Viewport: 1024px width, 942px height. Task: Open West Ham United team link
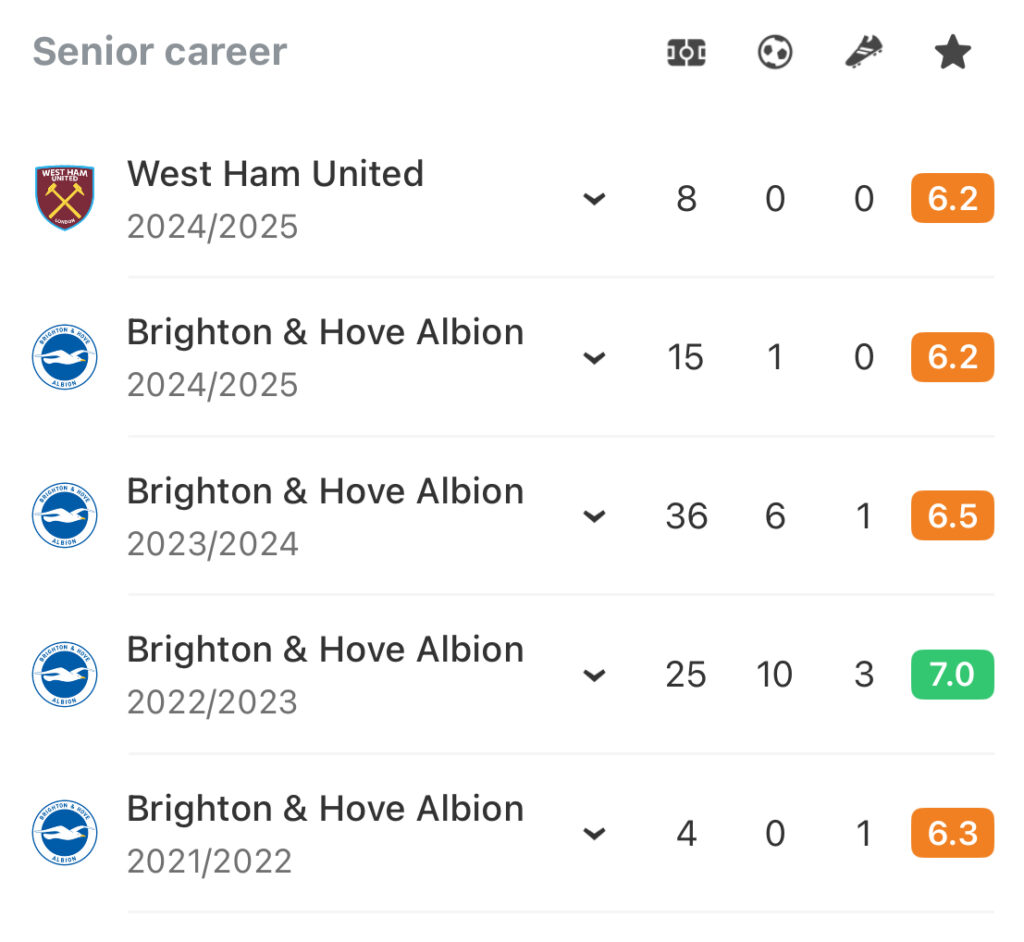pyautogui.click(x=275, y=174)
